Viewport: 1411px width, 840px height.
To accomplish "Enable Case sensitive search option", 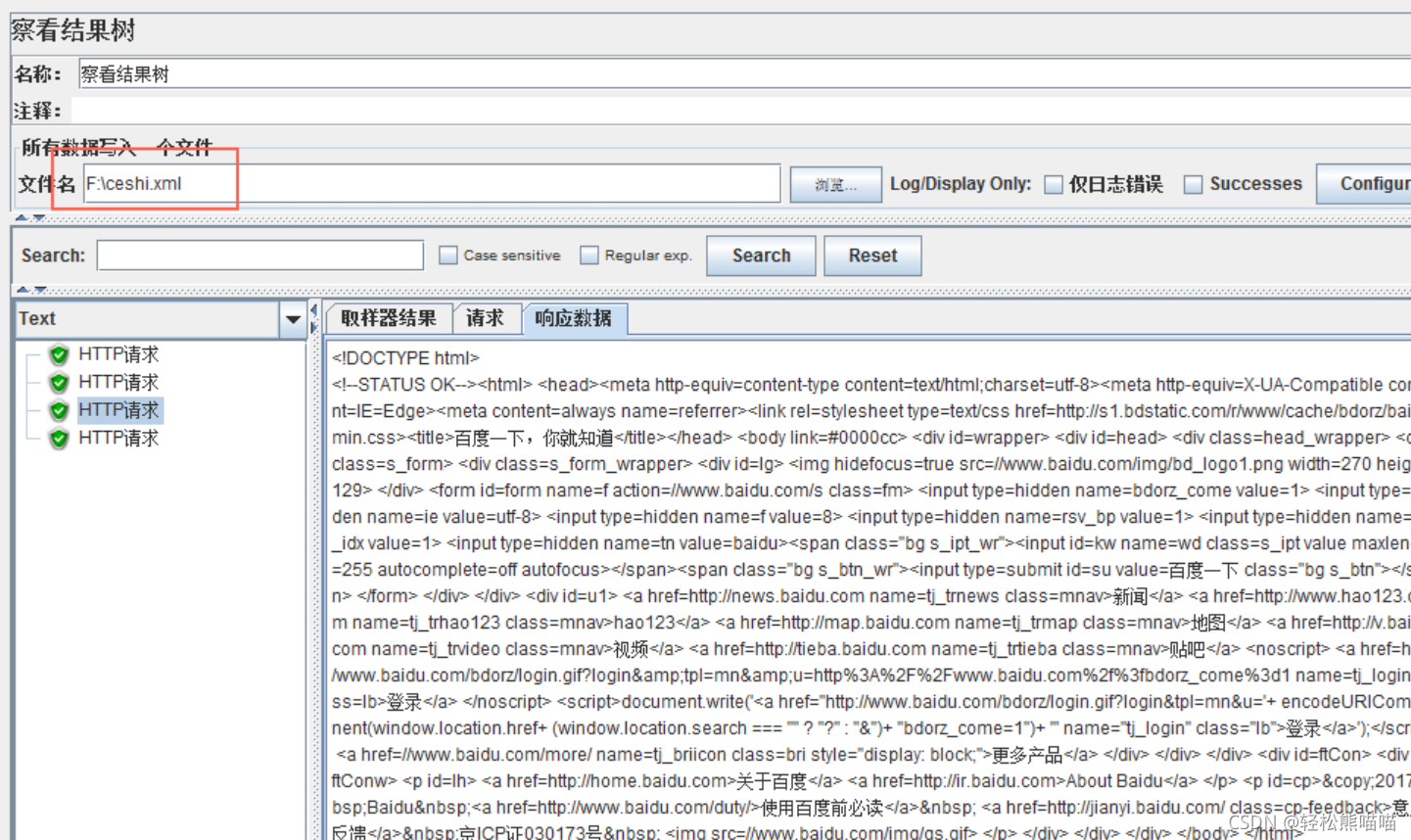I will (x=448, y=256).
